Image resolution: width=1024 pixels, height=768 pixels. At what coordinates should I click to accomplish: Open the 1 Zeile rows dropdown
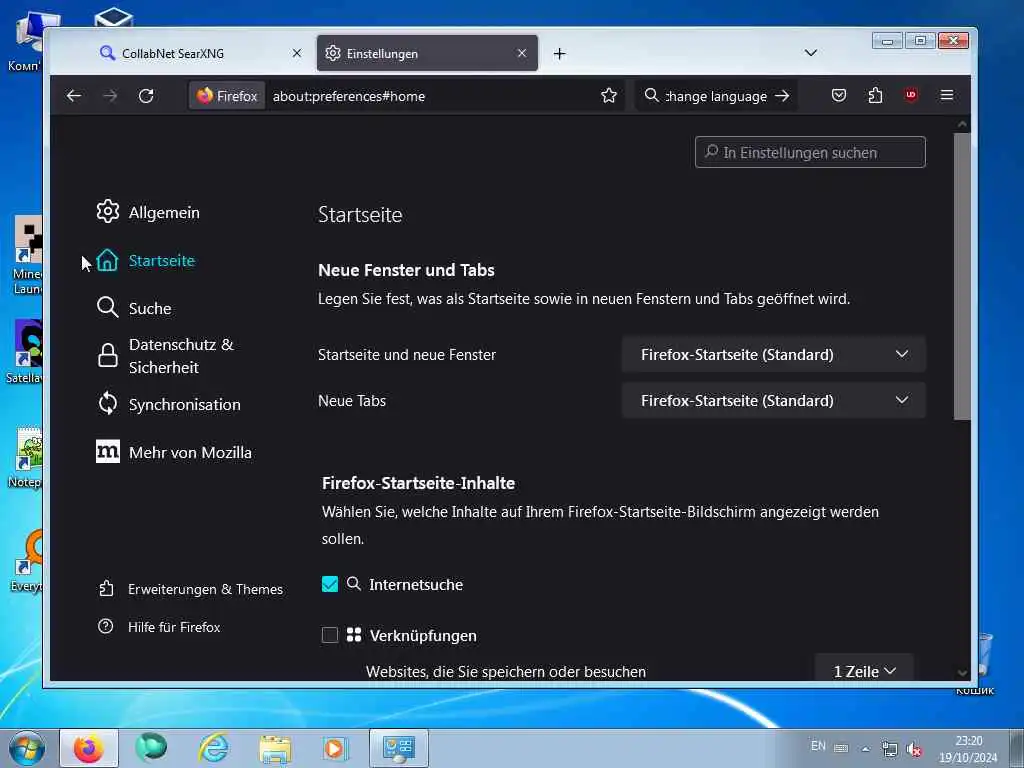(864, 671)
